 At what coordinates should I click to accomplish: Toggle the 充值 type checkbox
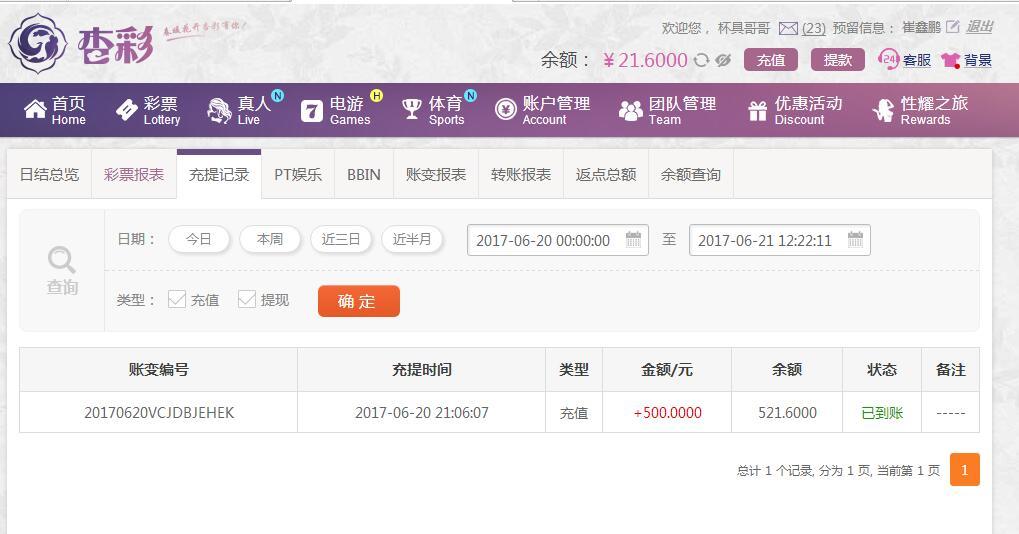point(176,299)
